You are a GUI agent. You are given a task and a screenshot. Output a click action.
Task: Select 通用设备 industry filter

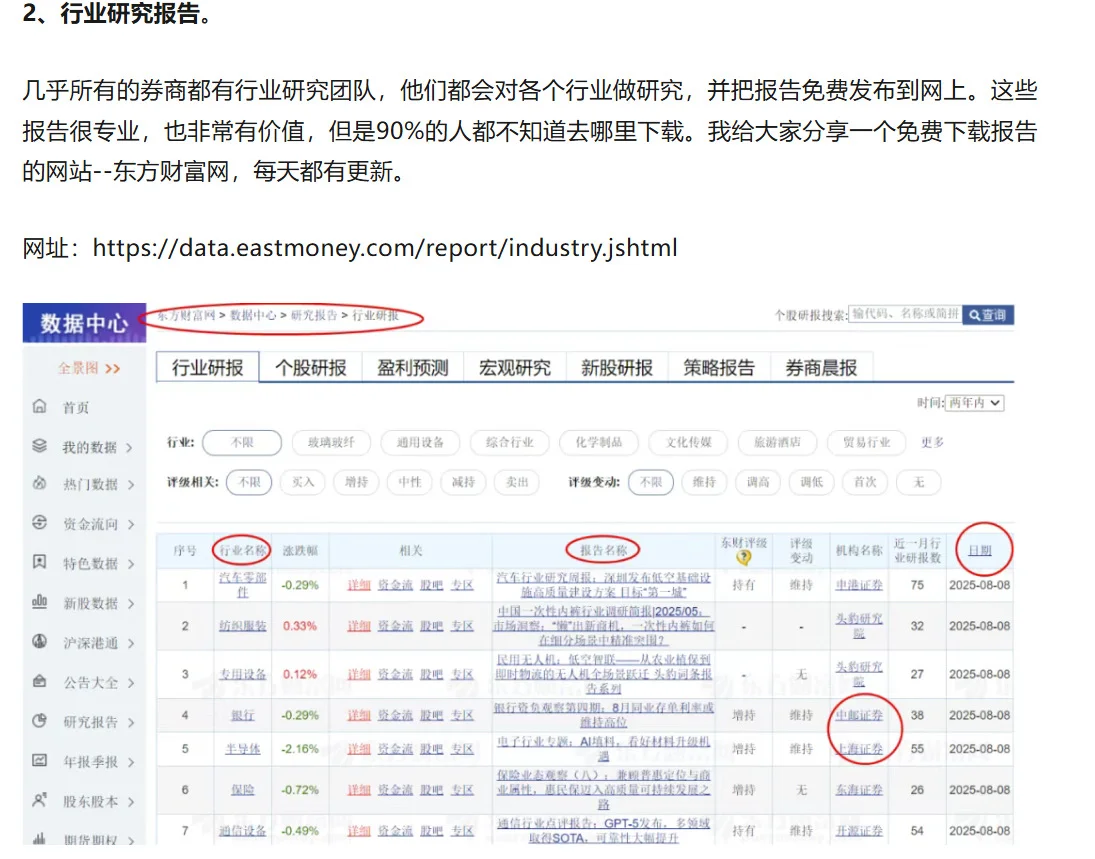tap(420, 442)
